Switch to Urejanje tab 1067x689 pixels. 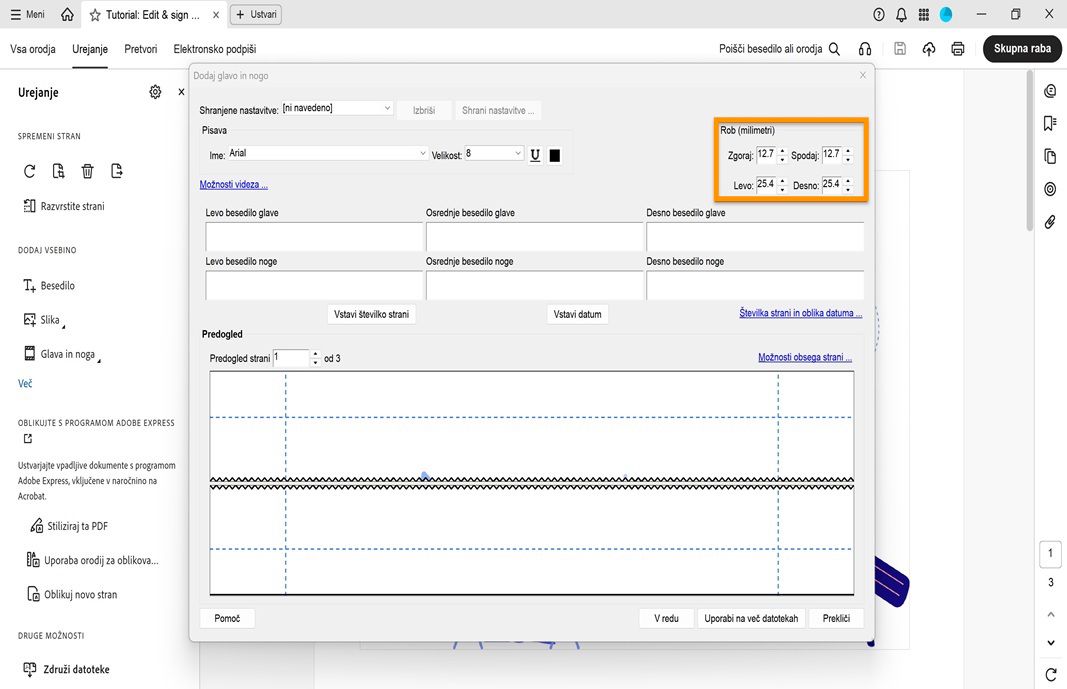90,49
